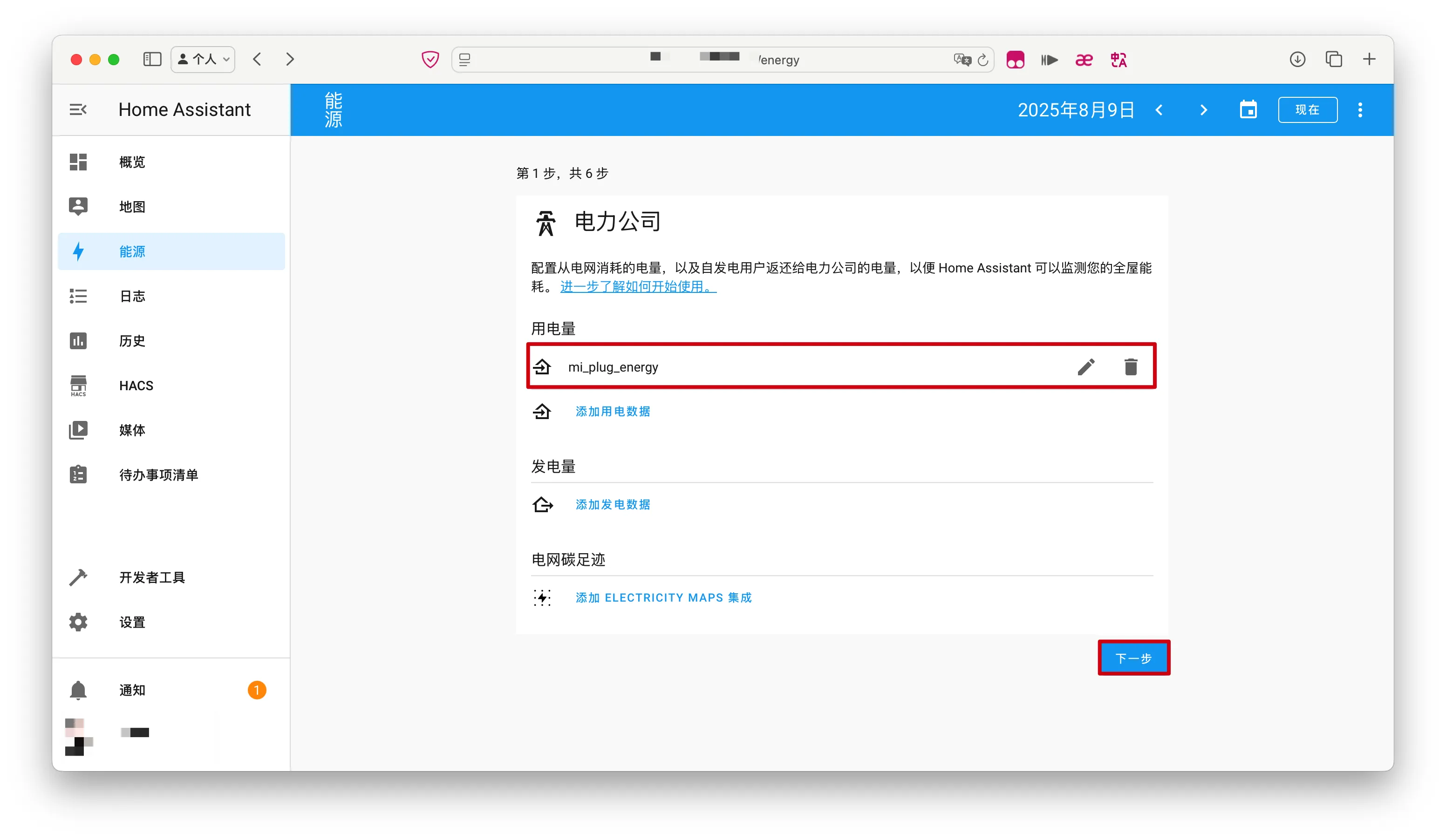
Task: Edit the mi_plug_energy entry with pencil icon
Action: [x=1085, y=367]
